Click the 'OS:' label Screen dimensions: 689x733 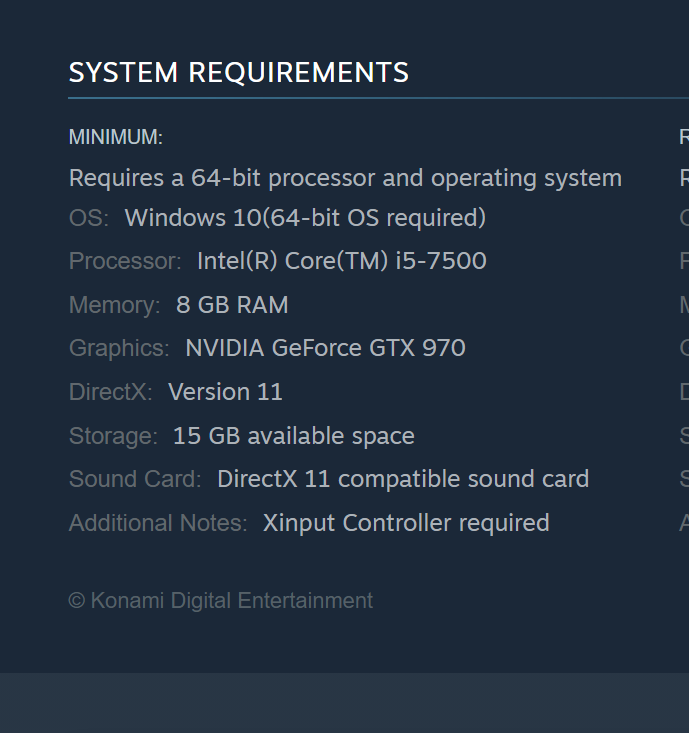coord(89,218)
